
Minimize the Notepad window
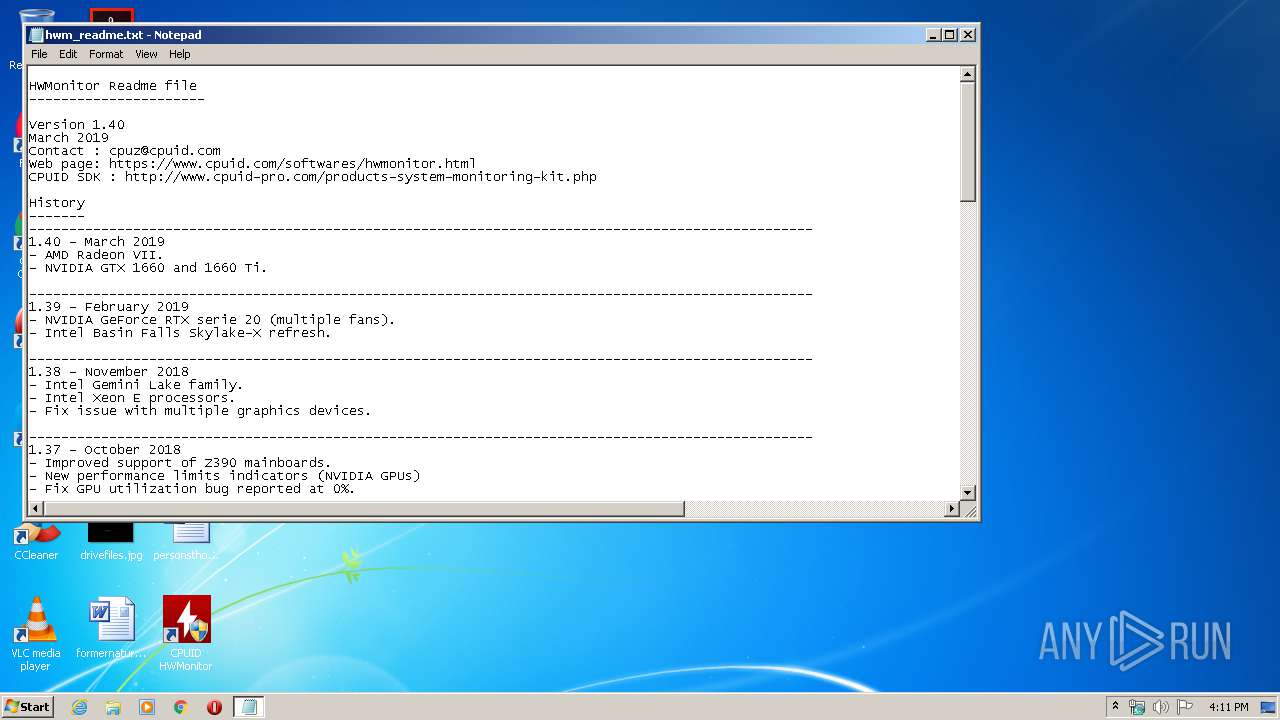tap(933, 34)
